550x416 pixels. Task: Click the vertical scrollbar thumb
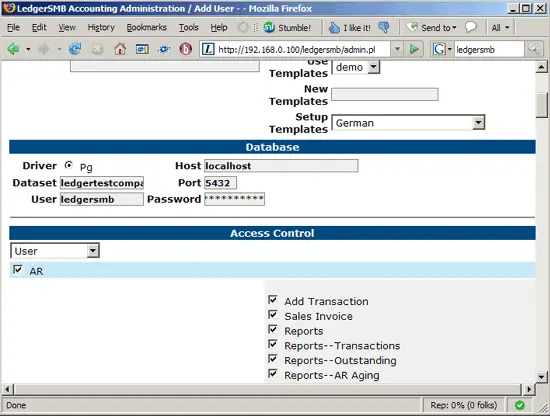[x=542, y=106]
